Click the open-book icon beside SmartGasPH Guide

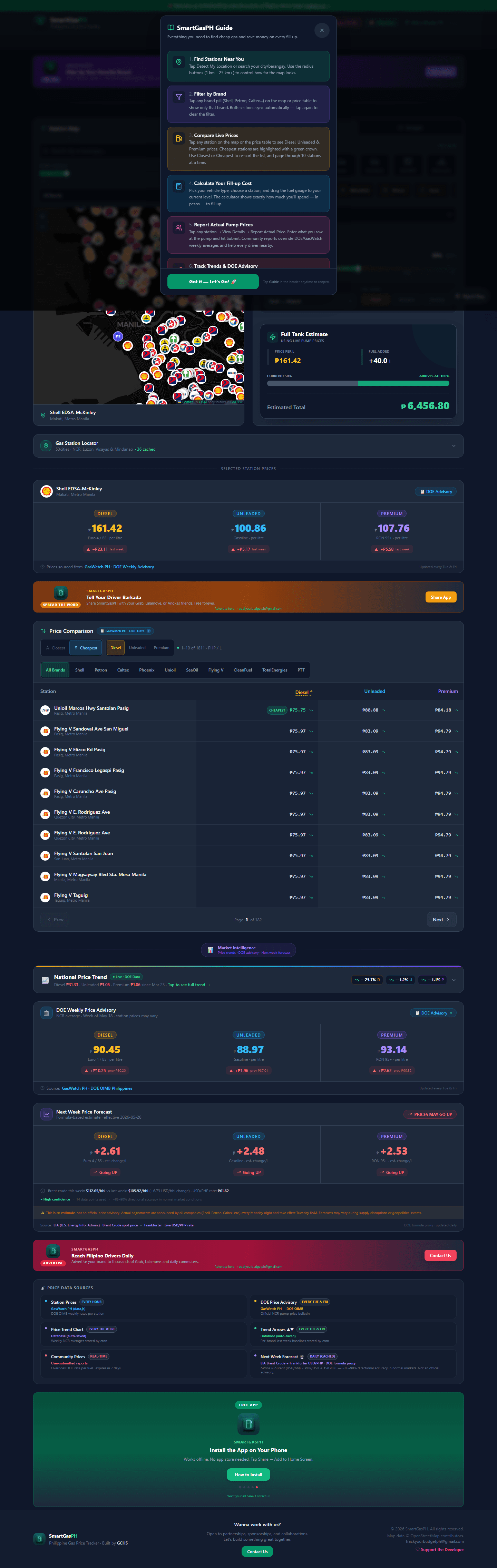(170, 28)
